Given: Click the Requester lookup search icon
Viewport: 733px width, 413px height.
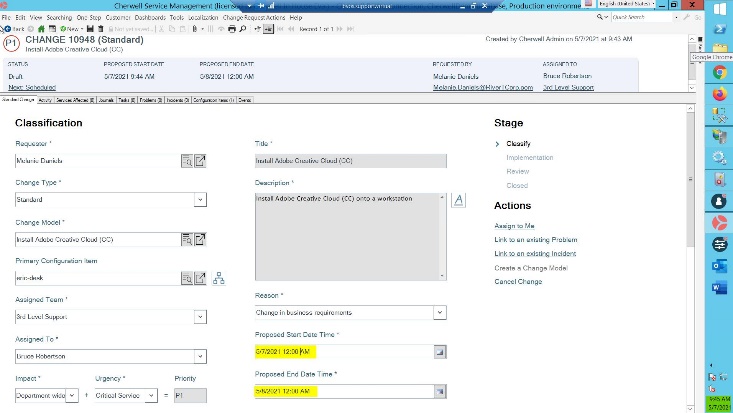Looking at the screenshot, I should pyautogui.click(x=186, y=160).
